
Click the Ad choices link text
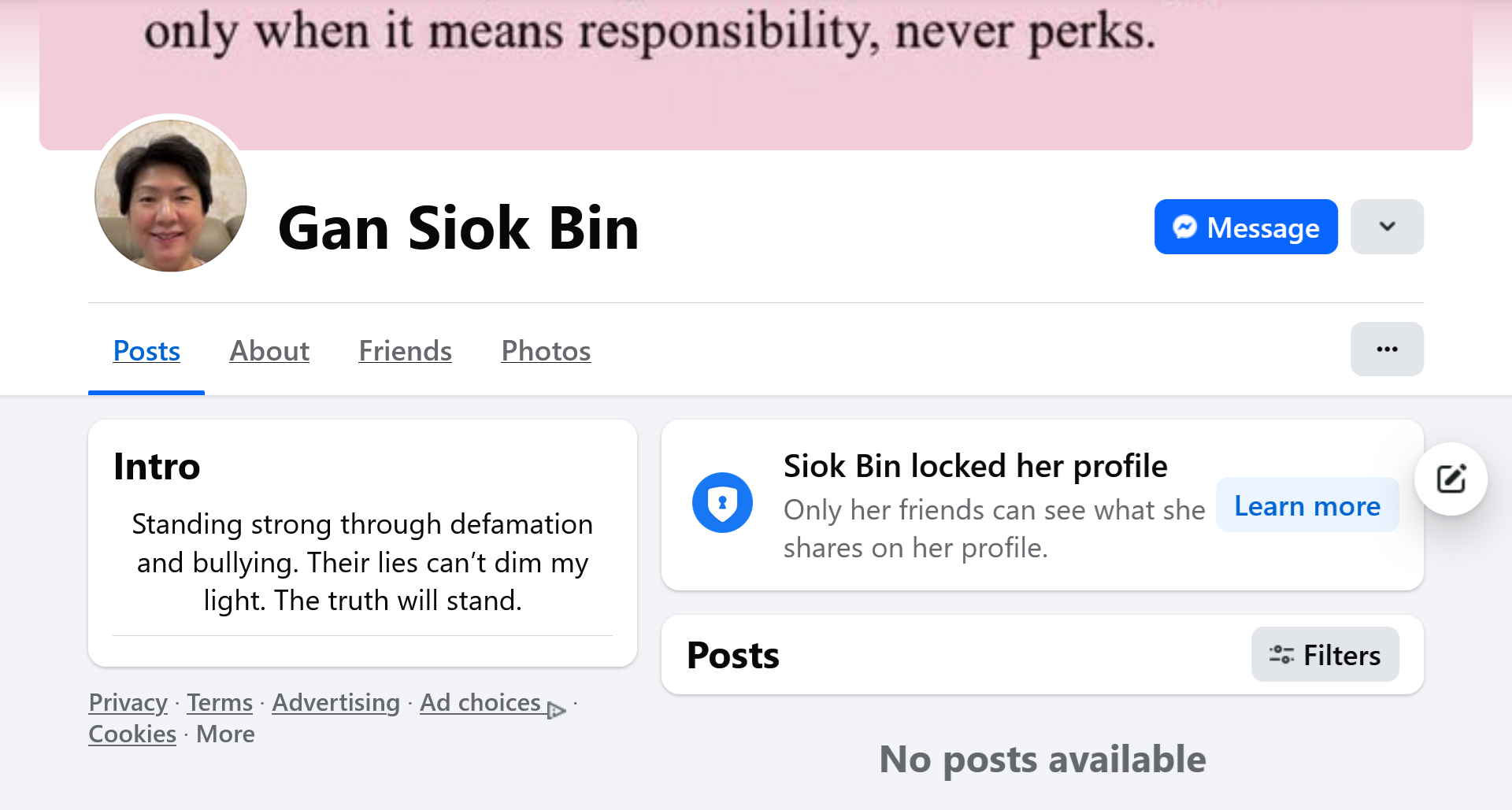click(x=480, y=702)
